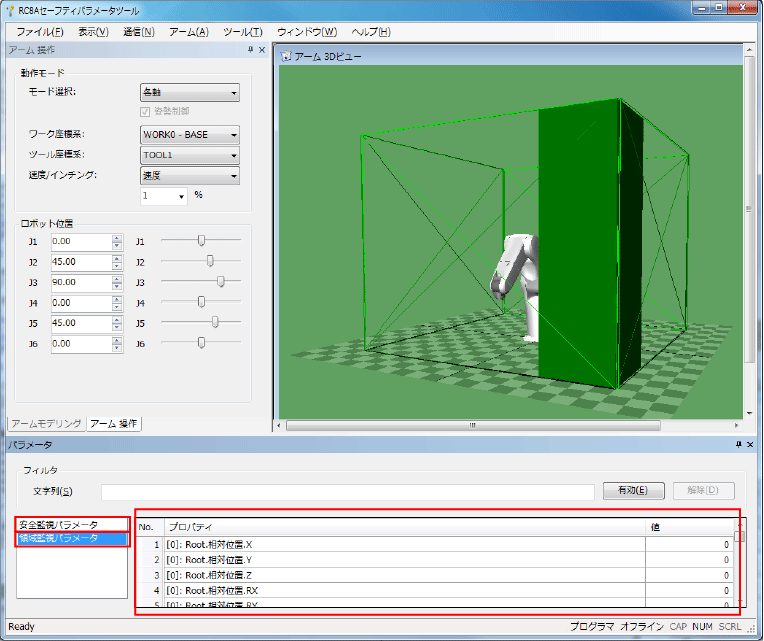Pin the アーム操作 panel with pushpin icon
764x641 pixels.
pos(249,50)
